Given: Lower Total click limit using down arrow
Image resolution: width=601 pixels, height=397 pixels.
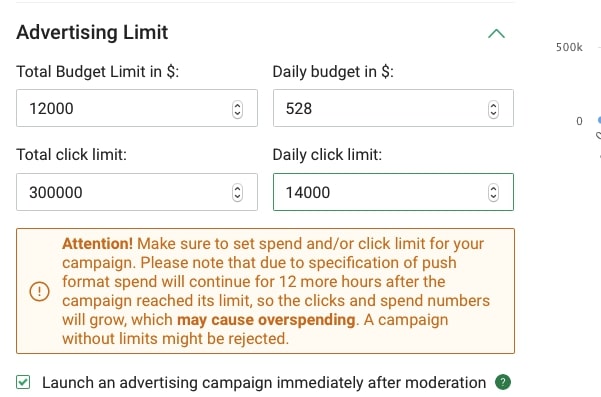Looking at the screenshot, I should (x=237, y=197).
